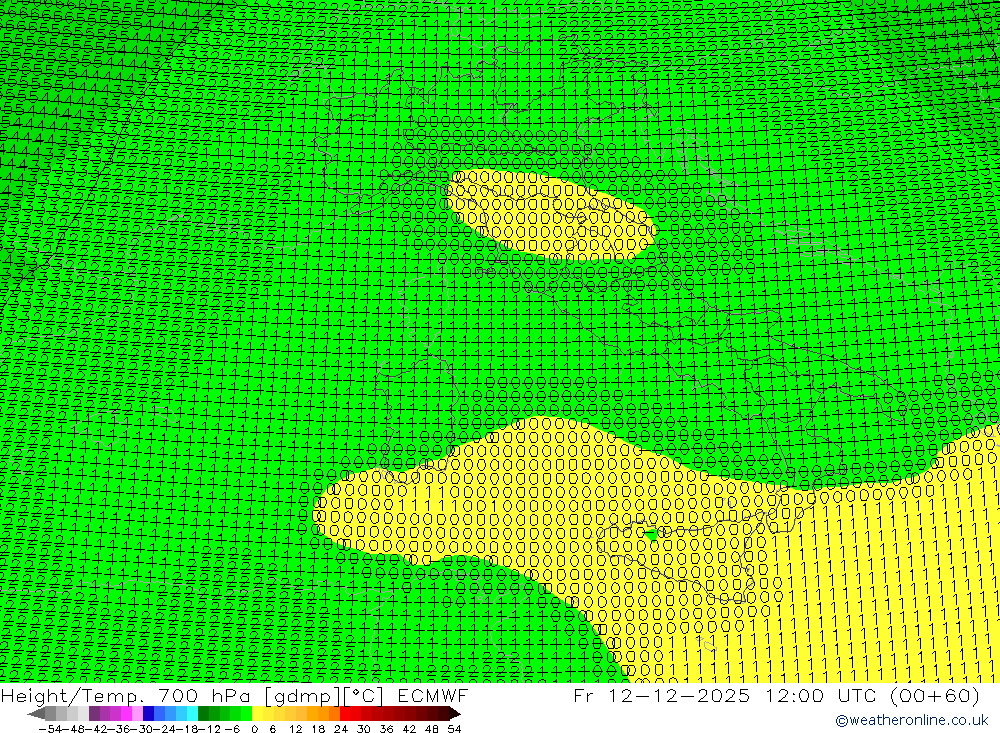Click the '[gdmp]' unit label
This screenshot has width=1000, height=733.
click(302, 696)
